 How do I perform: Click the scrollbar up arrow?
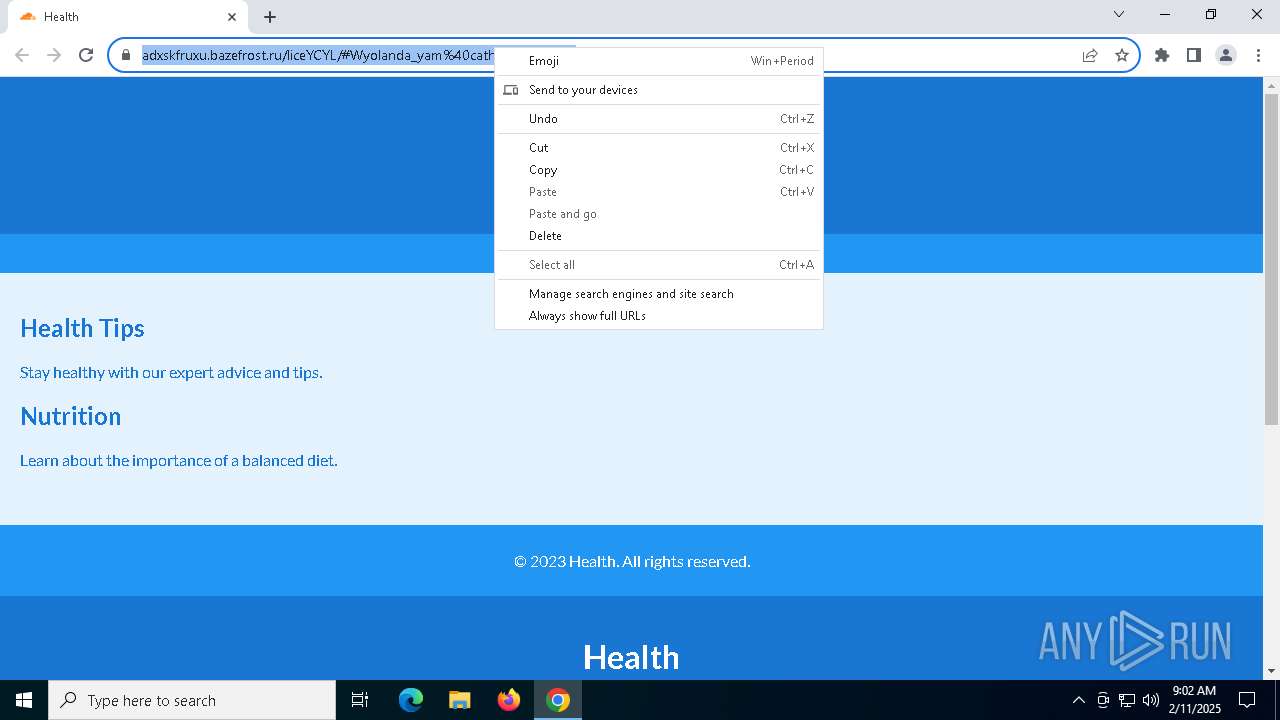click(1271, 85)
